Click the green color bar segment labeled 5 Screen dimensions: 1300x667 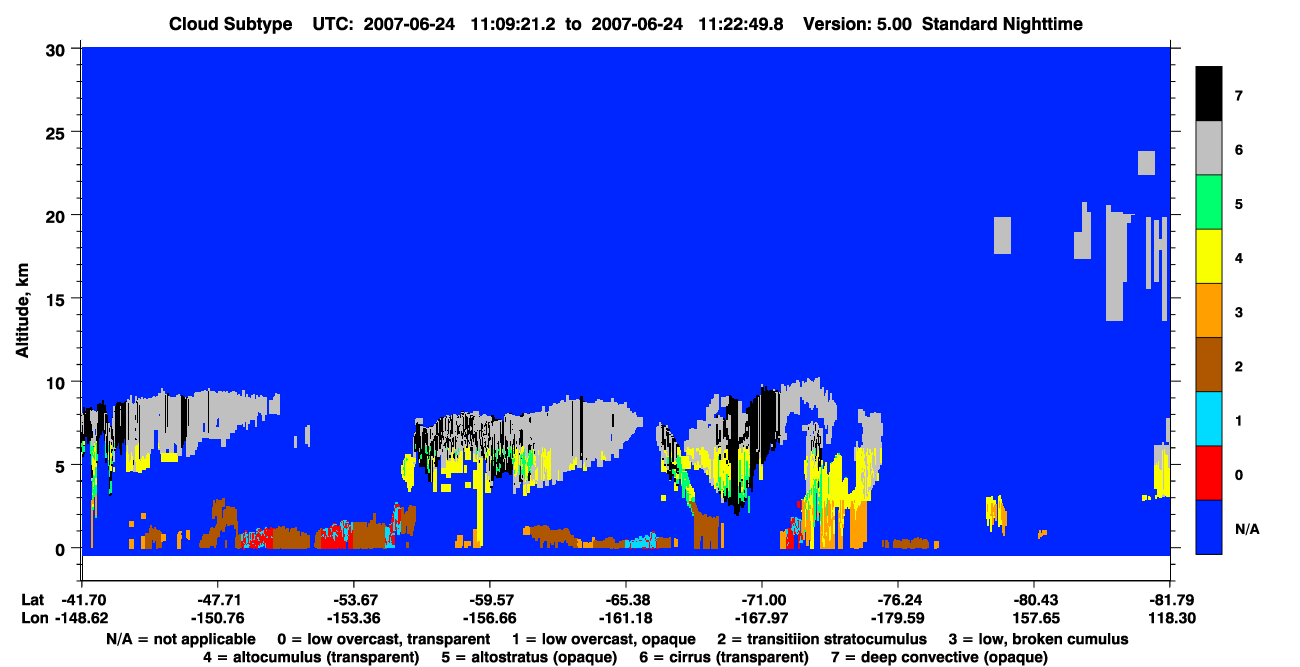1209,203
